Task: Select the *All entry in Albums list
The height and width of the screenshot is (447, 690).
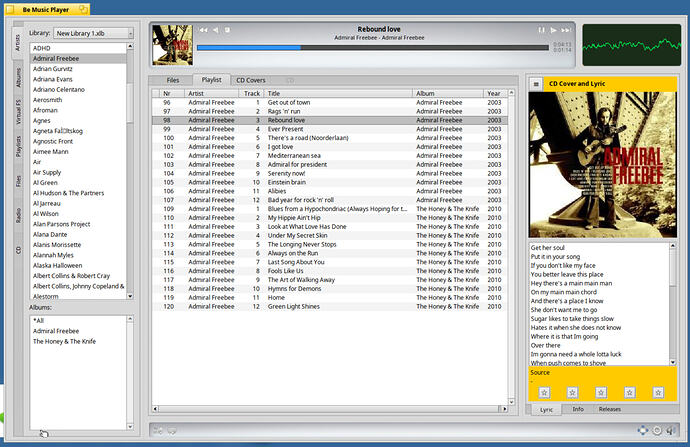Action: pos(78,321)
